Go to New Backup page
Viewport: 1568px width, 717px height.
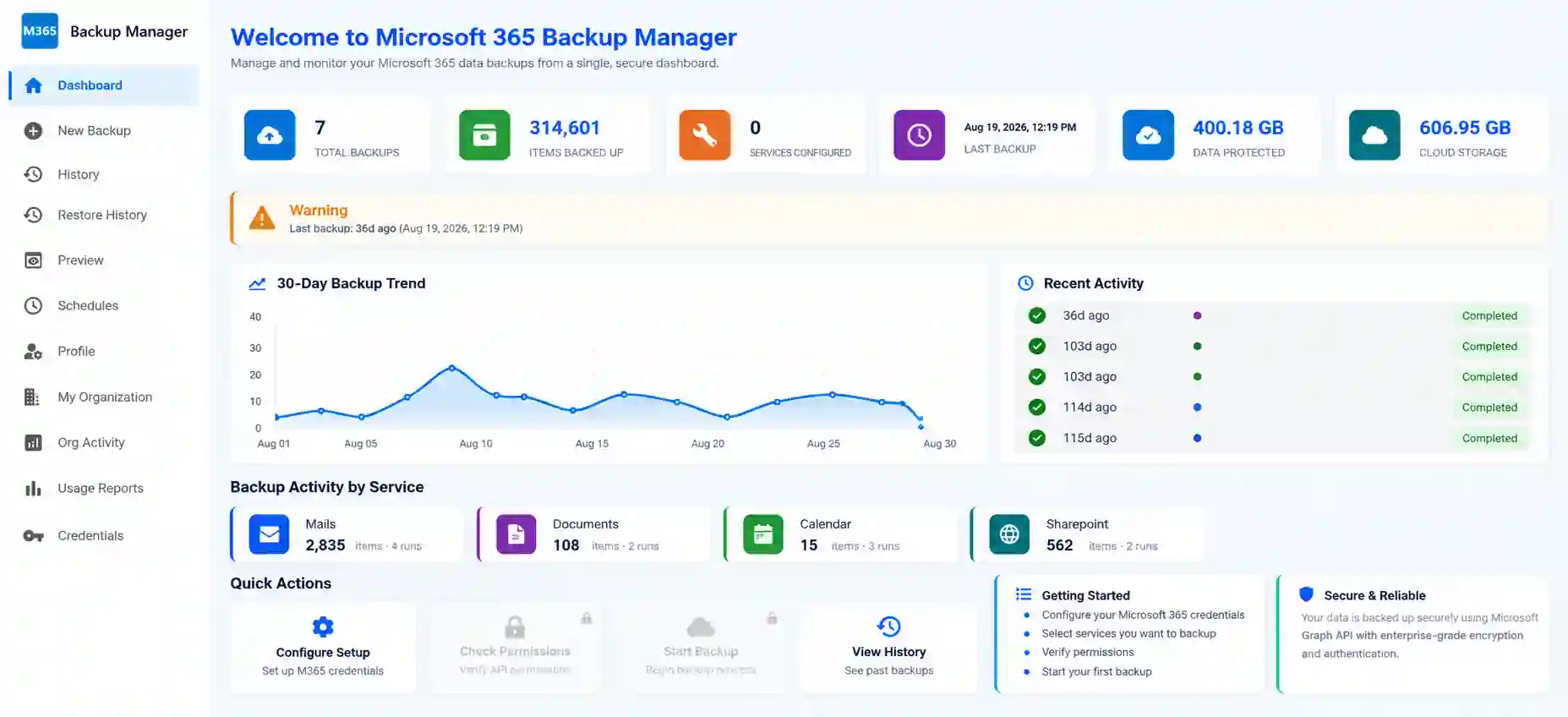[105, 130]
